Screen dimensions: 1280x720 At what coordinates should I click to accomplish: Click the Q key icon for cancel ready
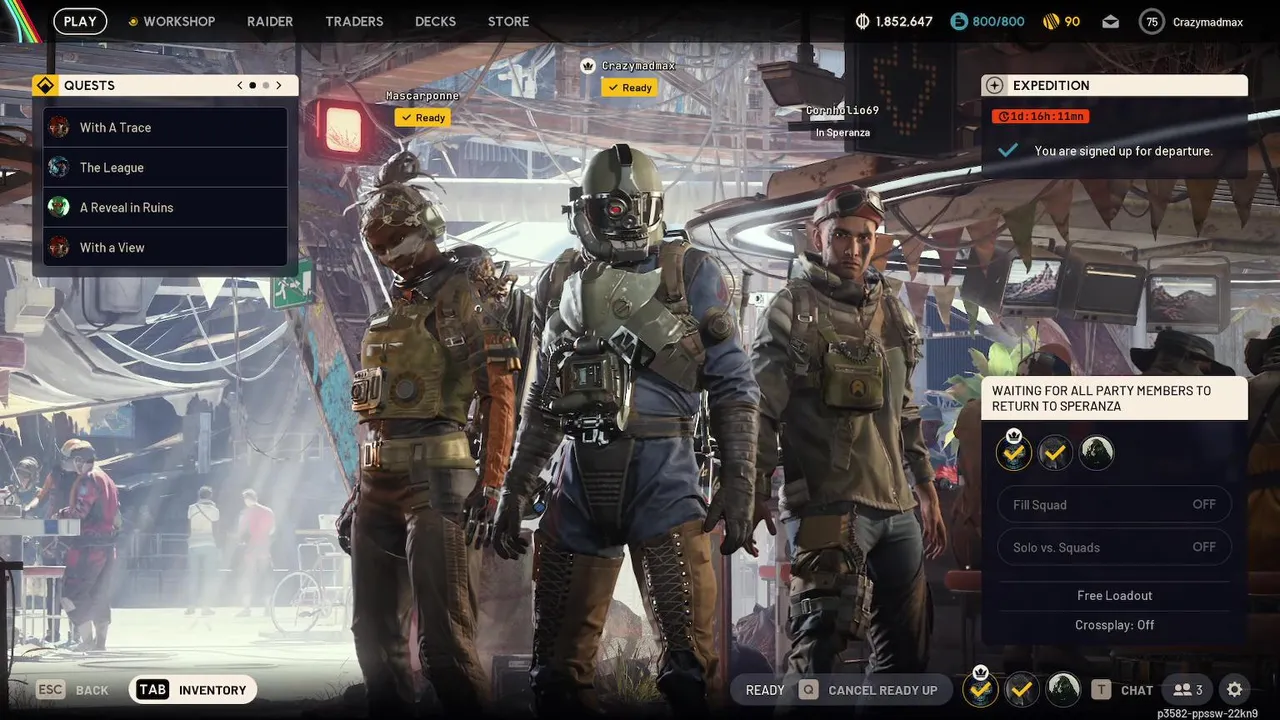(808, 690)
